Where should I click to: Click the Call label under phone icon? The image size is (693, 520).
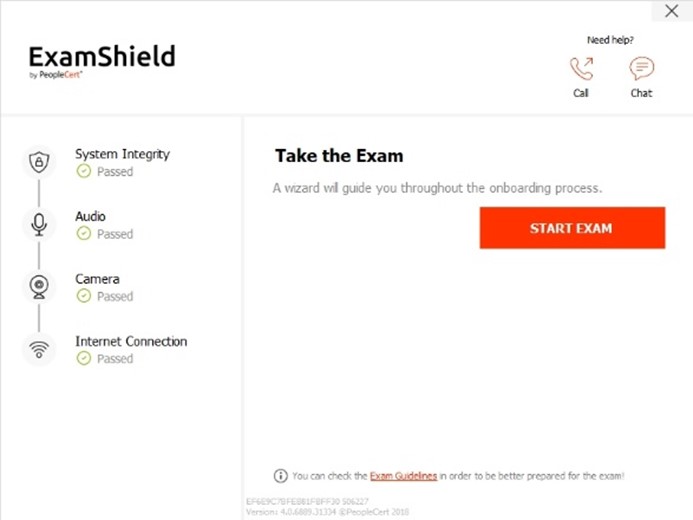point(581,93)
